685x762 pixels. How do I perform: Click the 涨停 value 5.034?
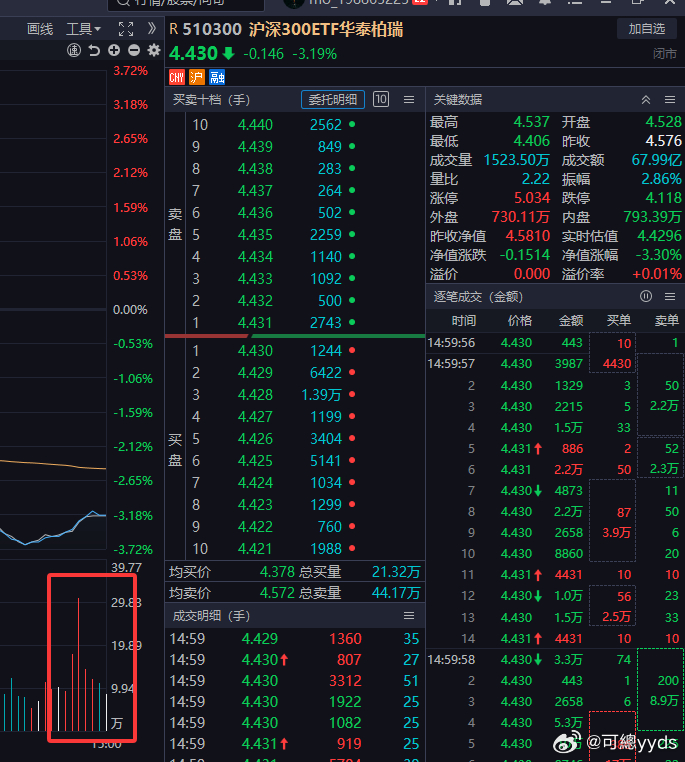tap(532, 198)
